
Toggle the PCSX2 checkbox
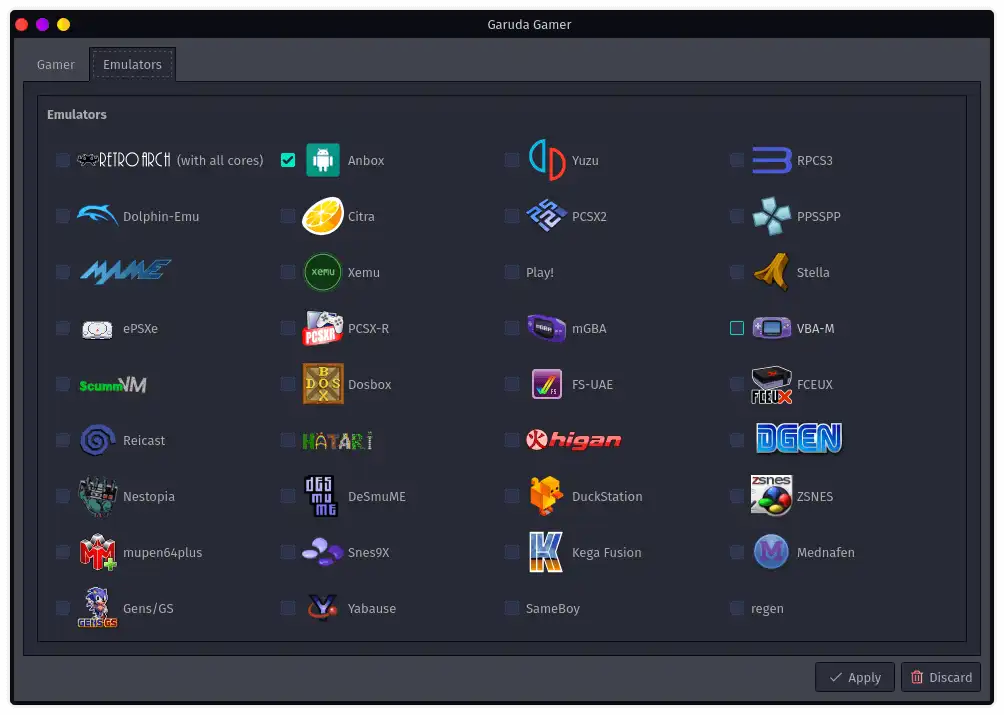(512, 216)
